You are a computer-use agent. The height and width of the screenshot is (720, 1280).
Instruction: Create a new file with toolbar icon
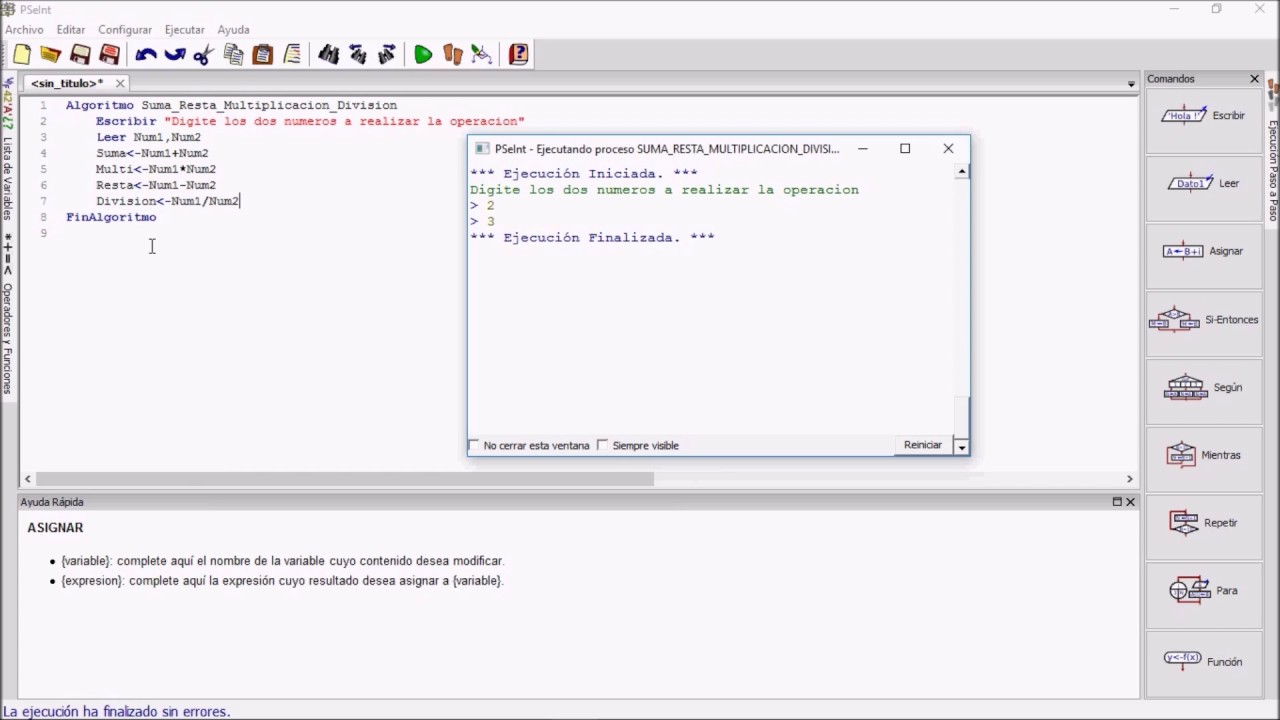coord(22,54)
